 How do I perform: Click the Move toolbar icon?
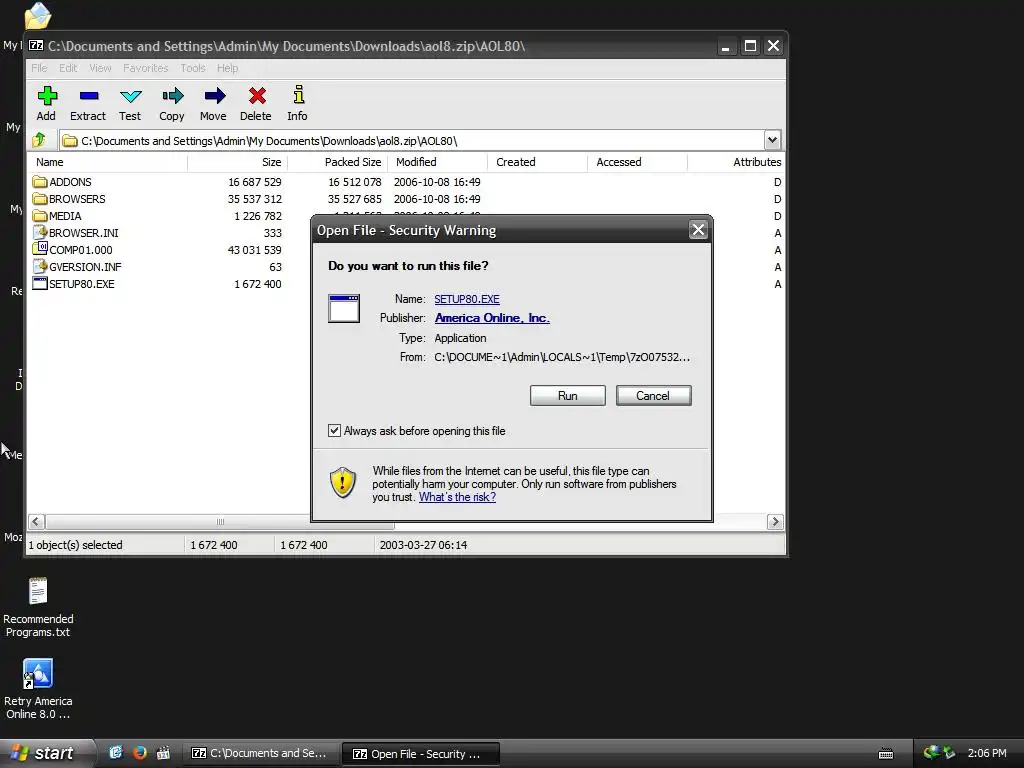click(214, 96)
